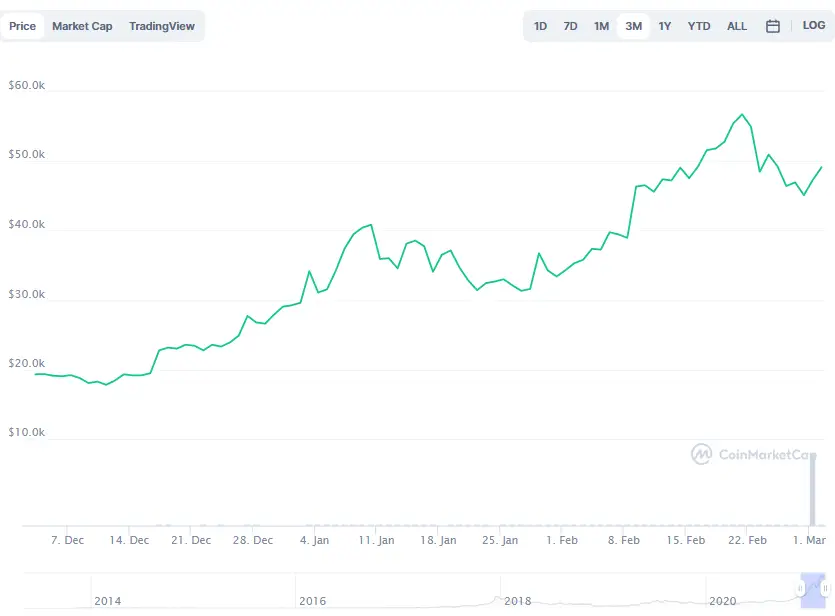Click the 4. Jan x-axis label
The image size is (835, 616).
coord(314,540)
